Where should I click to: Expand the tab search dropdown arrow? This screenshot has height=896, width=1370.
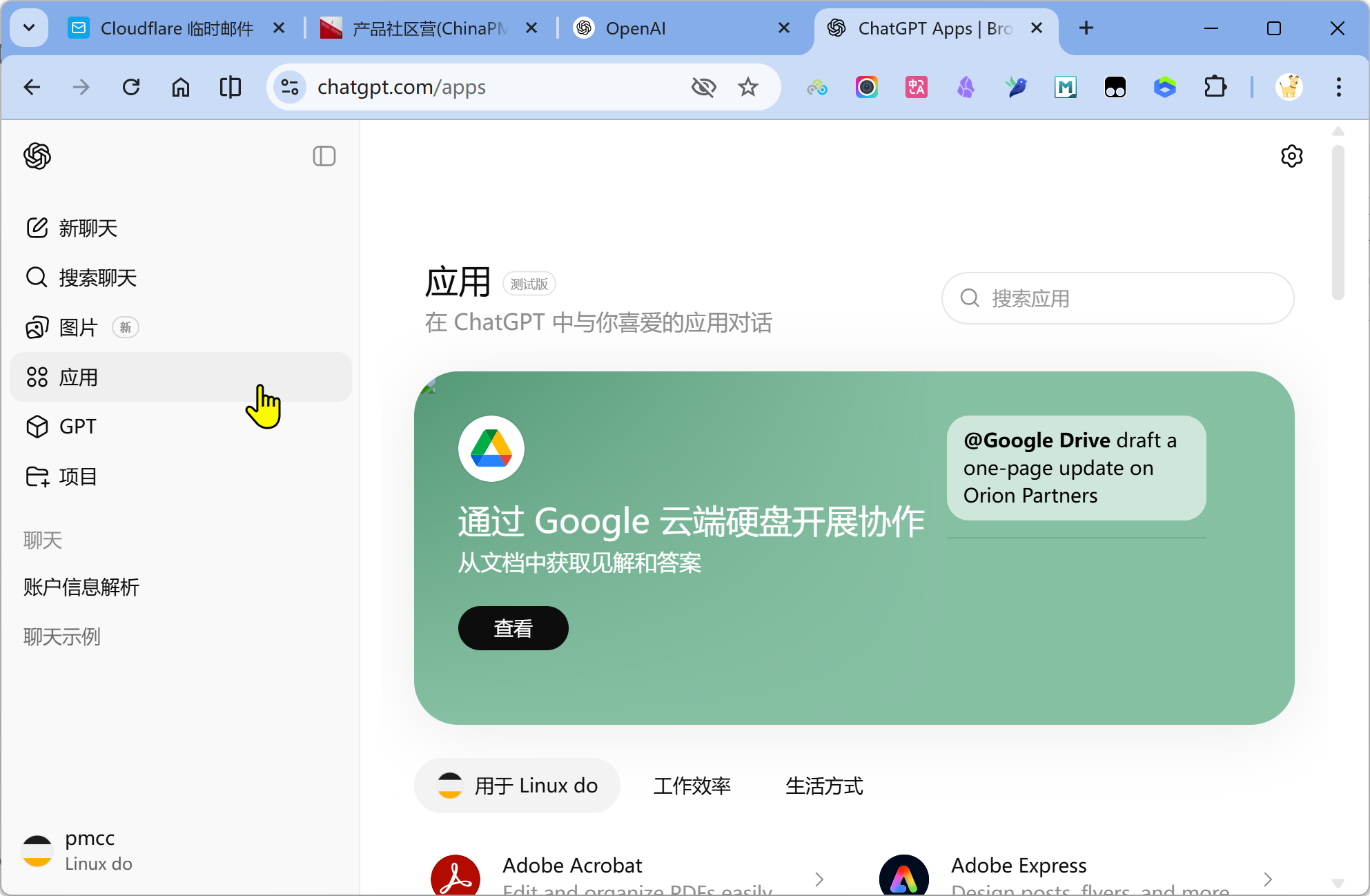29,28
